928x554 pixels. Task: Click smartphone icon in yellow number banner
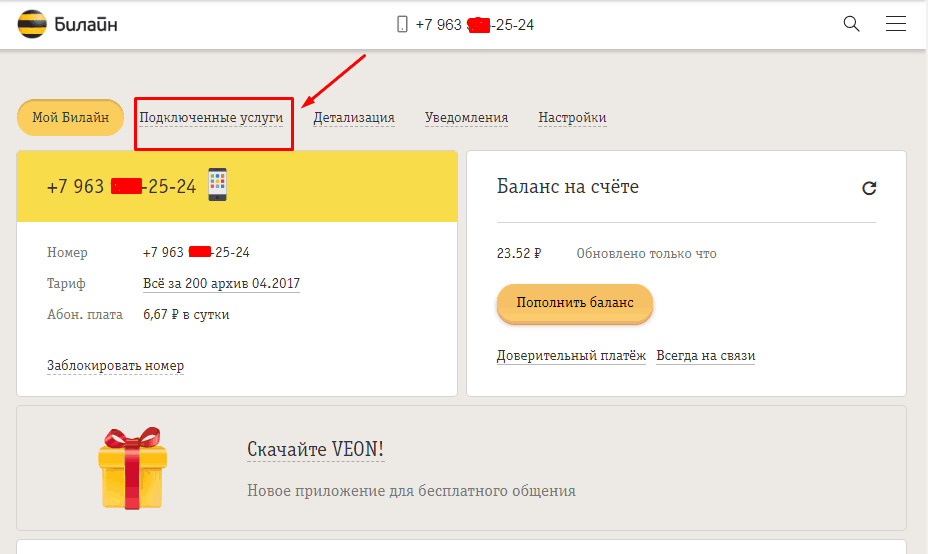(x=217, y=185)
